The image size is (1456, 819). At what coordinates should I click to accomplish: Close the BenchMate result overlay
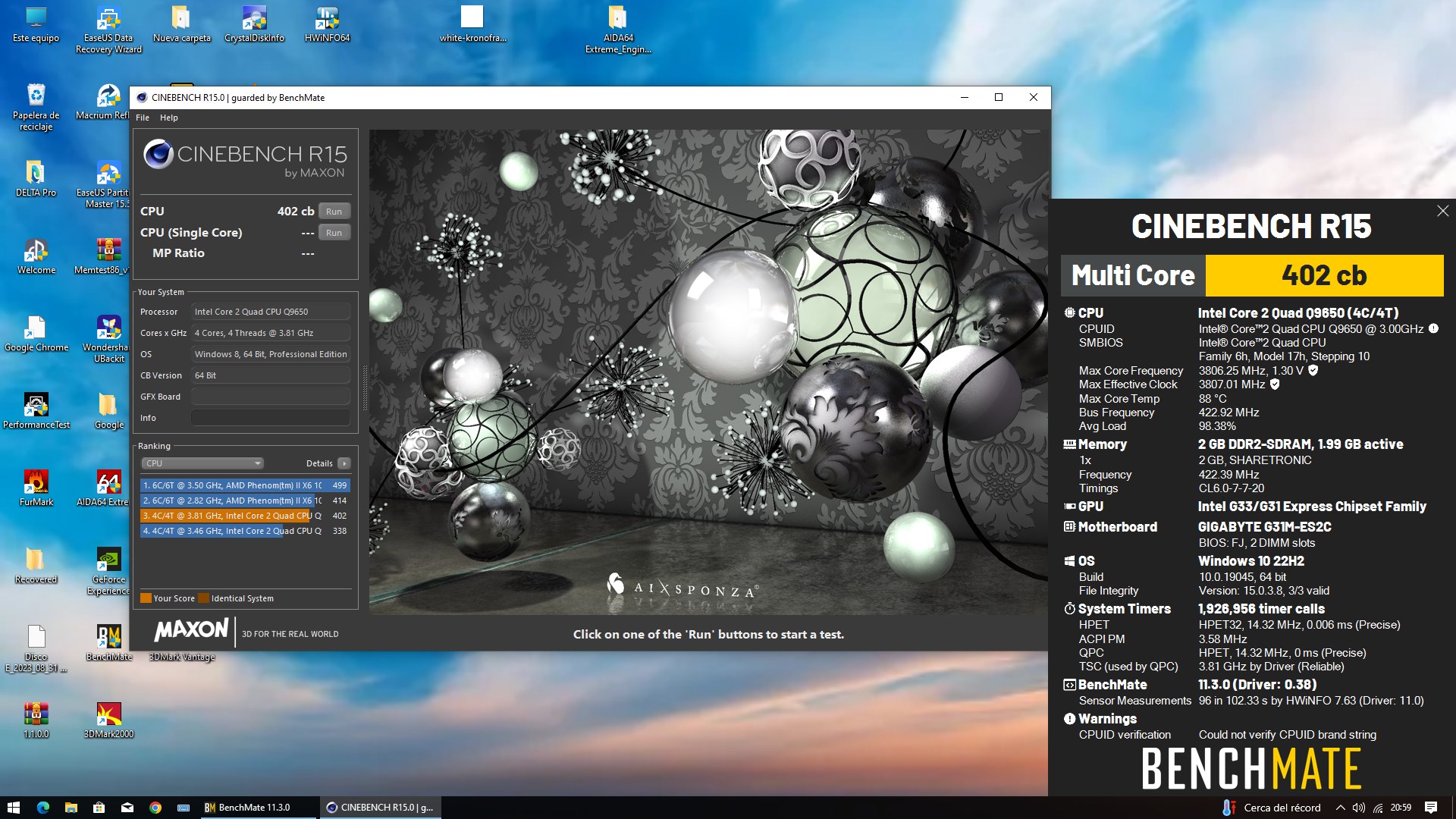tap(1442, 212)
